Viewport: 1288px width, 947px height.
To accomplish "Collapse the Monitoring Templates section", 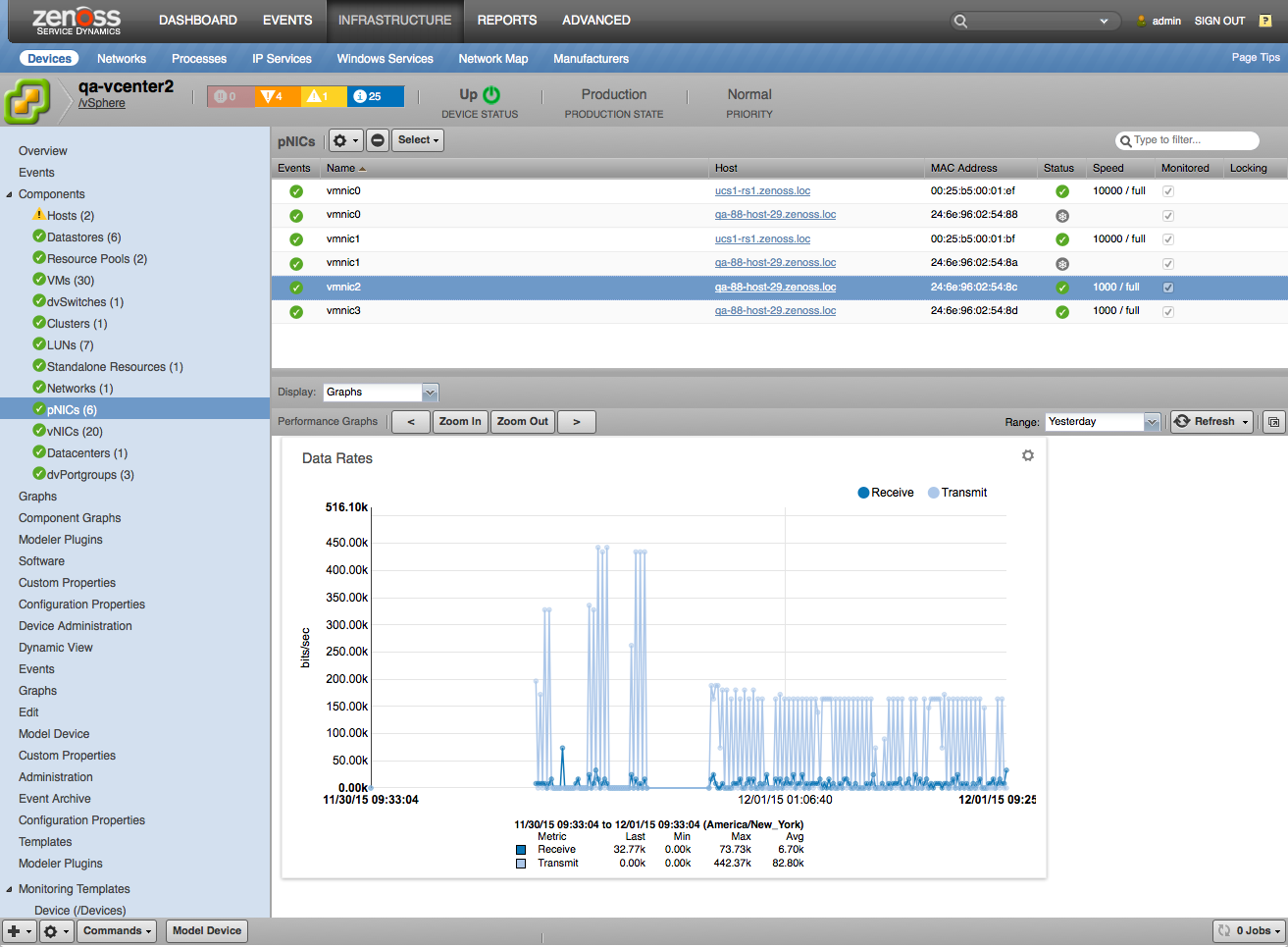I will pos(10,889).
